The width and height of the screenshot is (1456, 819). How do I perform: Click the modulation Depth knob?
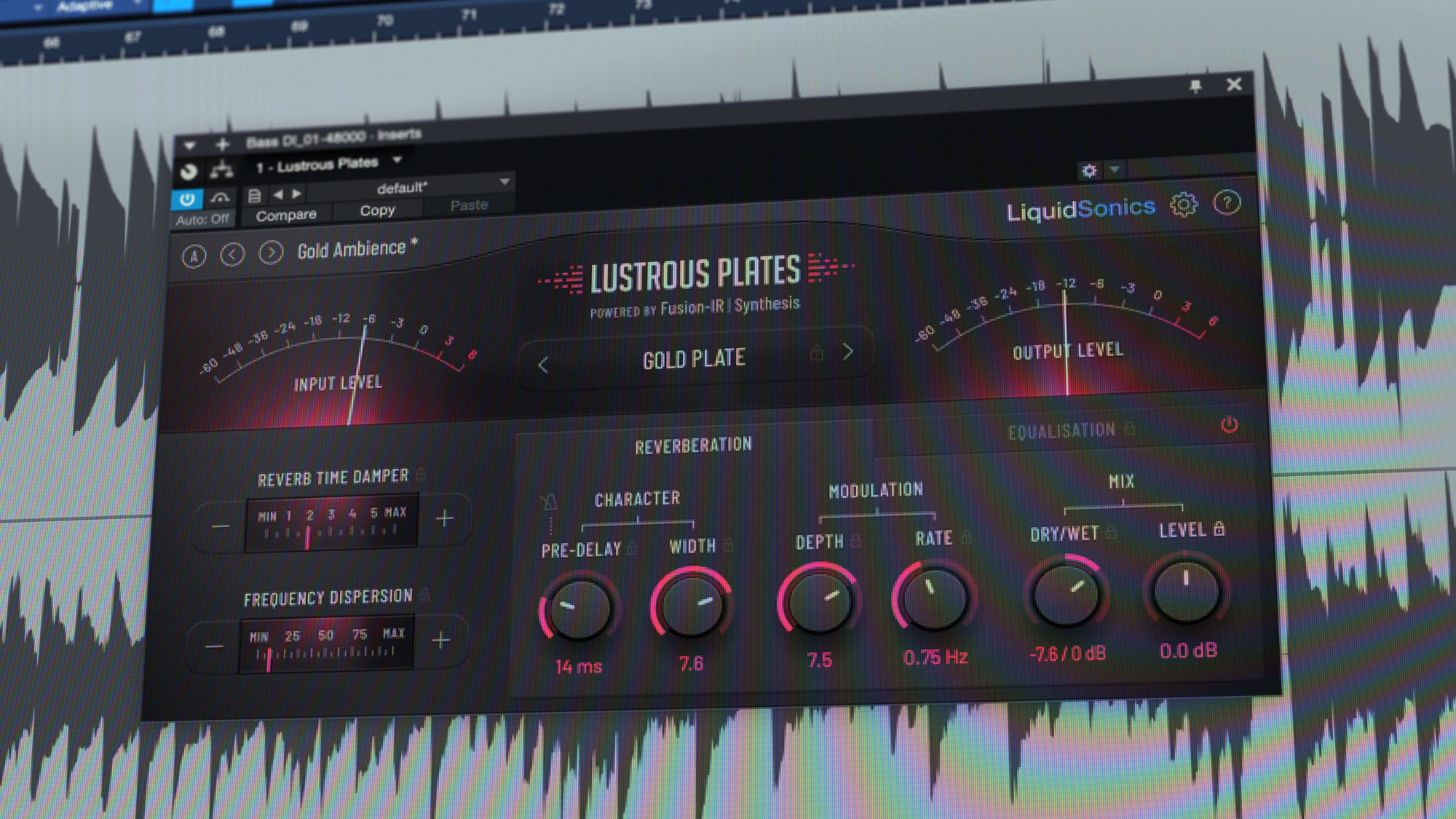click(x=818, y=601)
